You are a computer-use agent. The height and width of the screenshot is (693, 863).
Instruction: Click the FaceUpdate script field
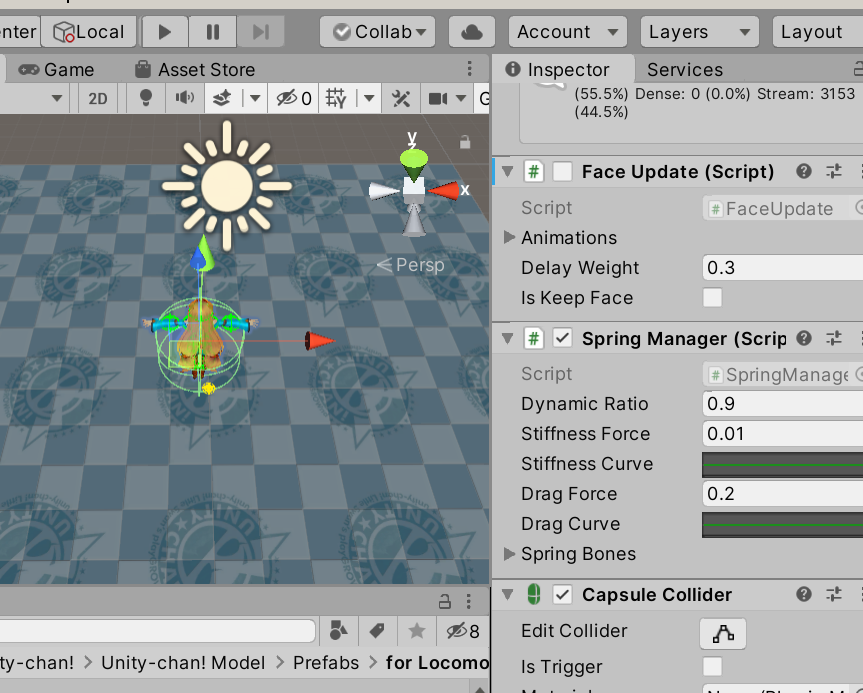click(783, 209)
